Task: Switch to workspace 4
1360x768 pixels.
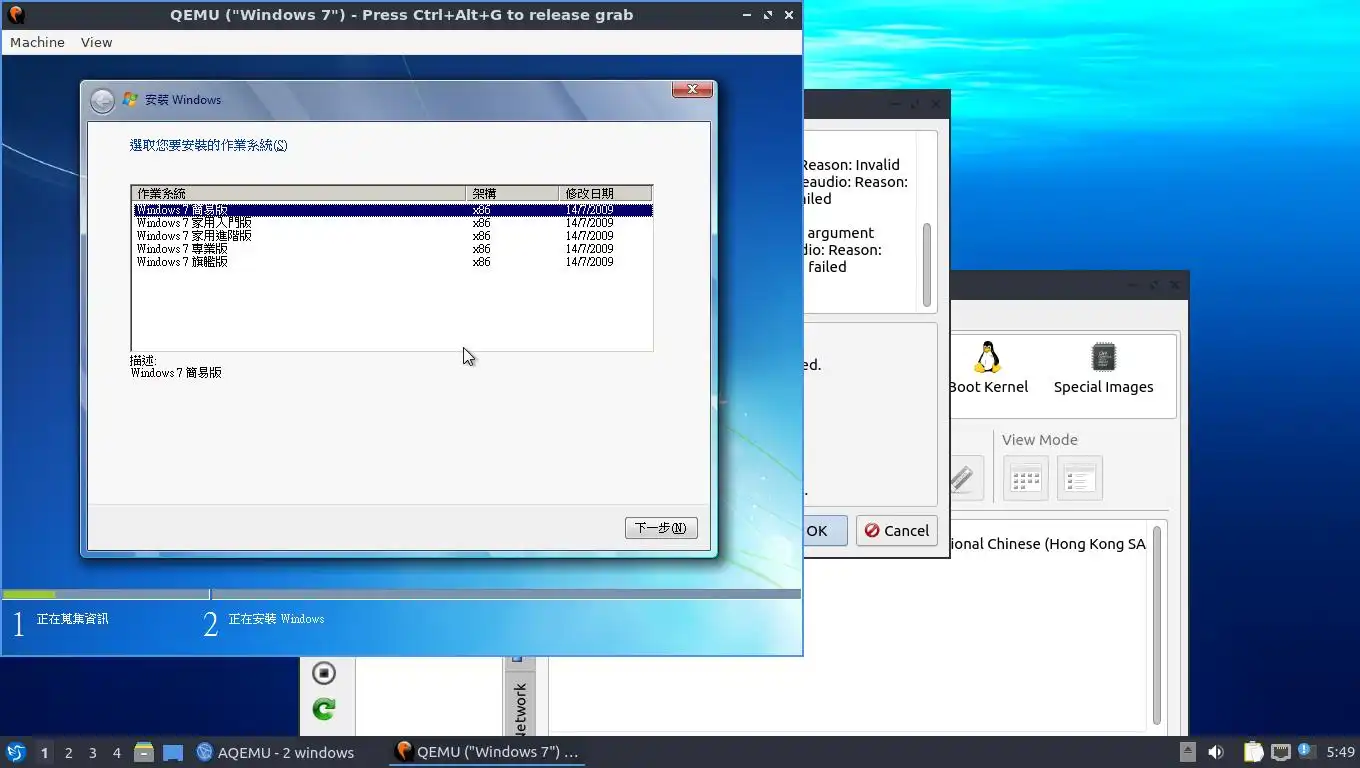Action: pos(117,753)
